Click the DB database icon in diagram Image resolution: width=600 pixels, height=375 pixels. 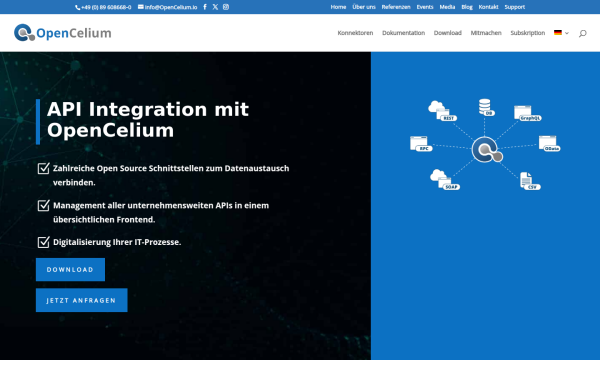point(486,108)
